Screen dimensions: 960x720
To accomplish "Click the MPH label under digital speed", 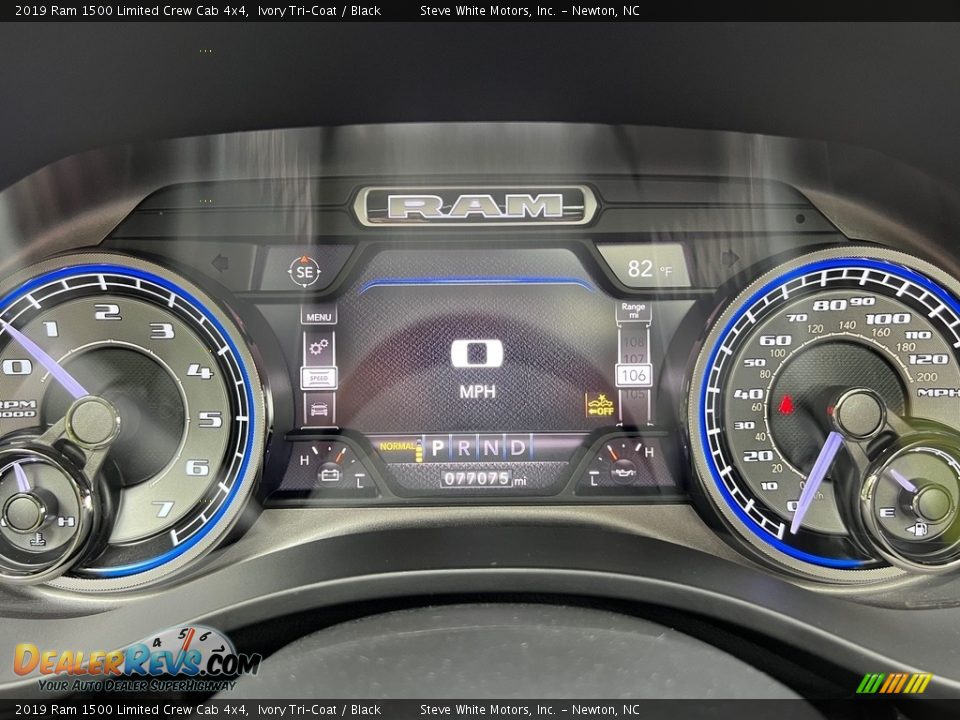I will tap(478, 392).
